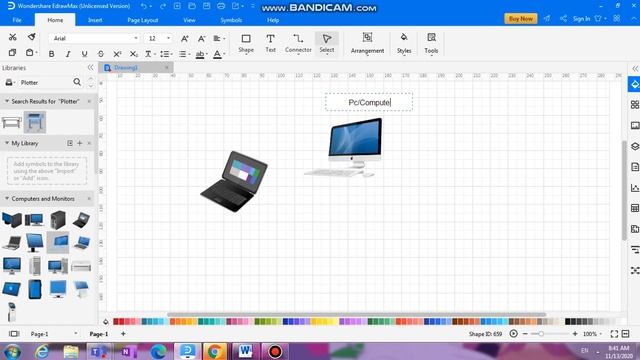Click the library search magnifier icon
640x360 pixels.
[77, 82]
